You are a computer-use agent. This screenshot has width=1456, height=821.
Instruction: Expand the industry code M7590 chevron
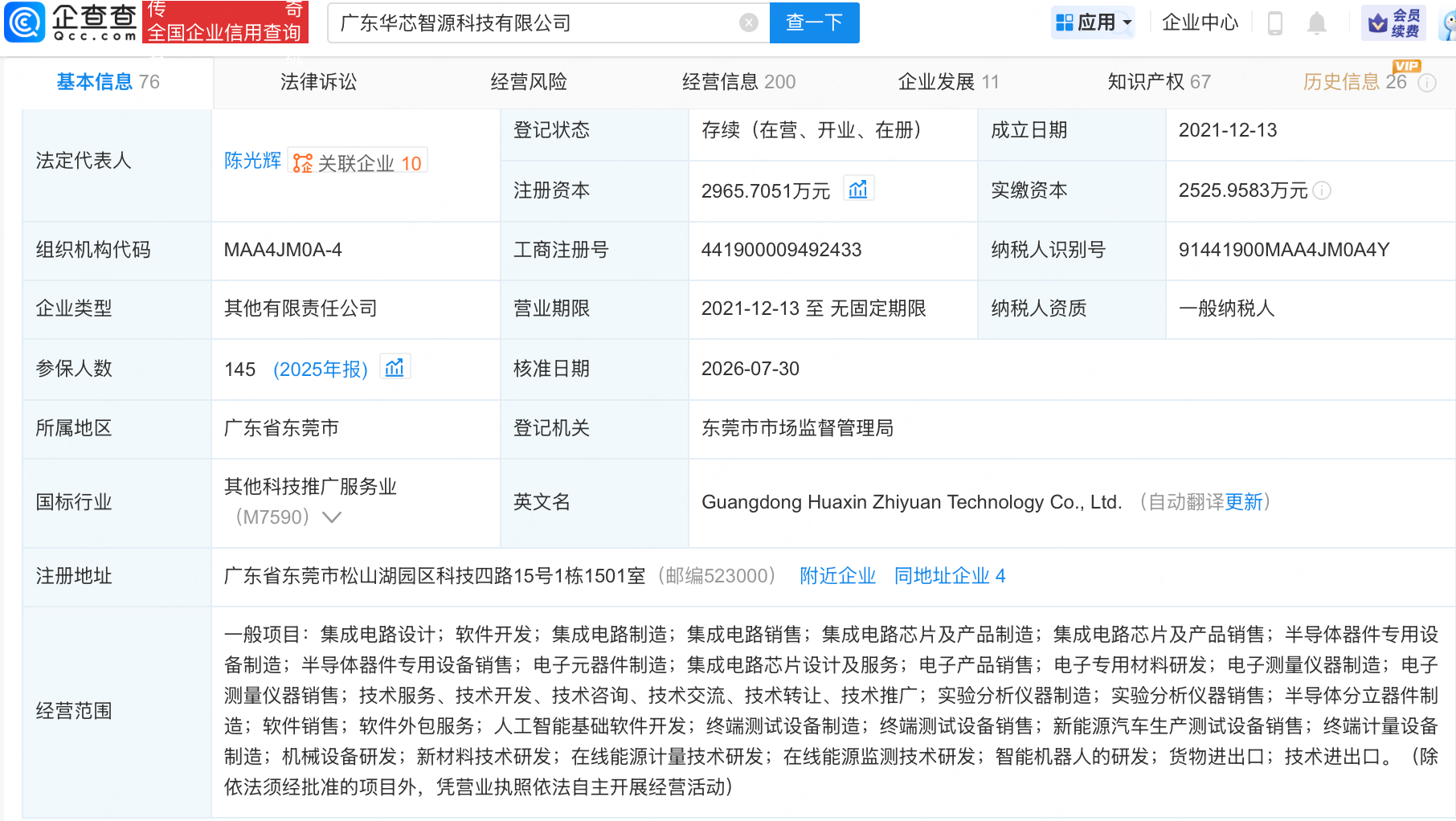[x=332, y=517]
